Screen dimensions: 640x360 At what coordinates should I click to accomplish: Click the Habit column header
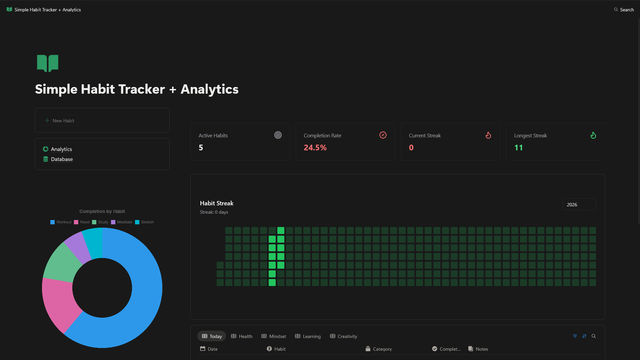pyautogui.click(x=276, y=349)
